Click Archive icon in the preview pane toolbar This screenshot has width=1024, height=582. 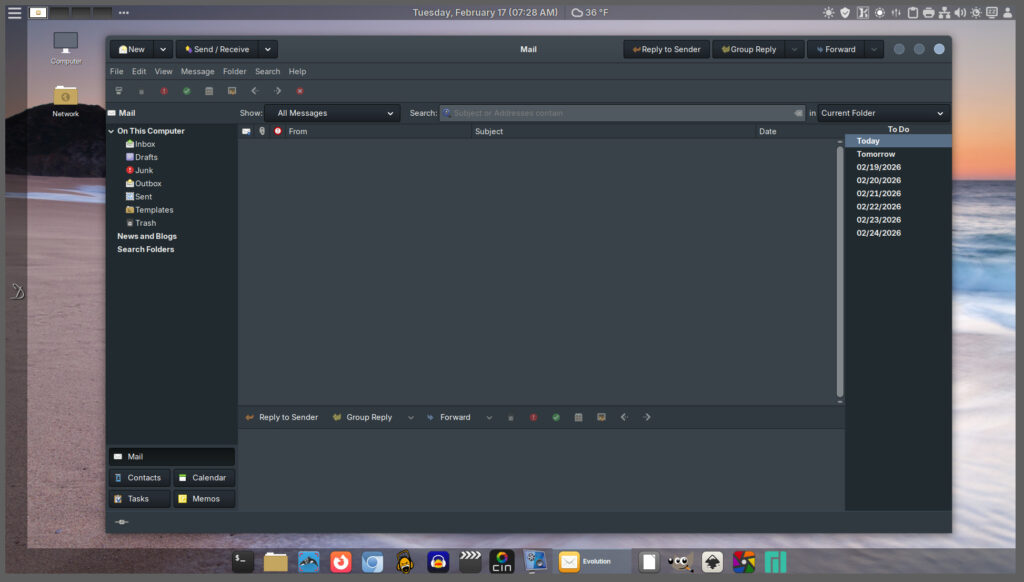click(578, 417)
